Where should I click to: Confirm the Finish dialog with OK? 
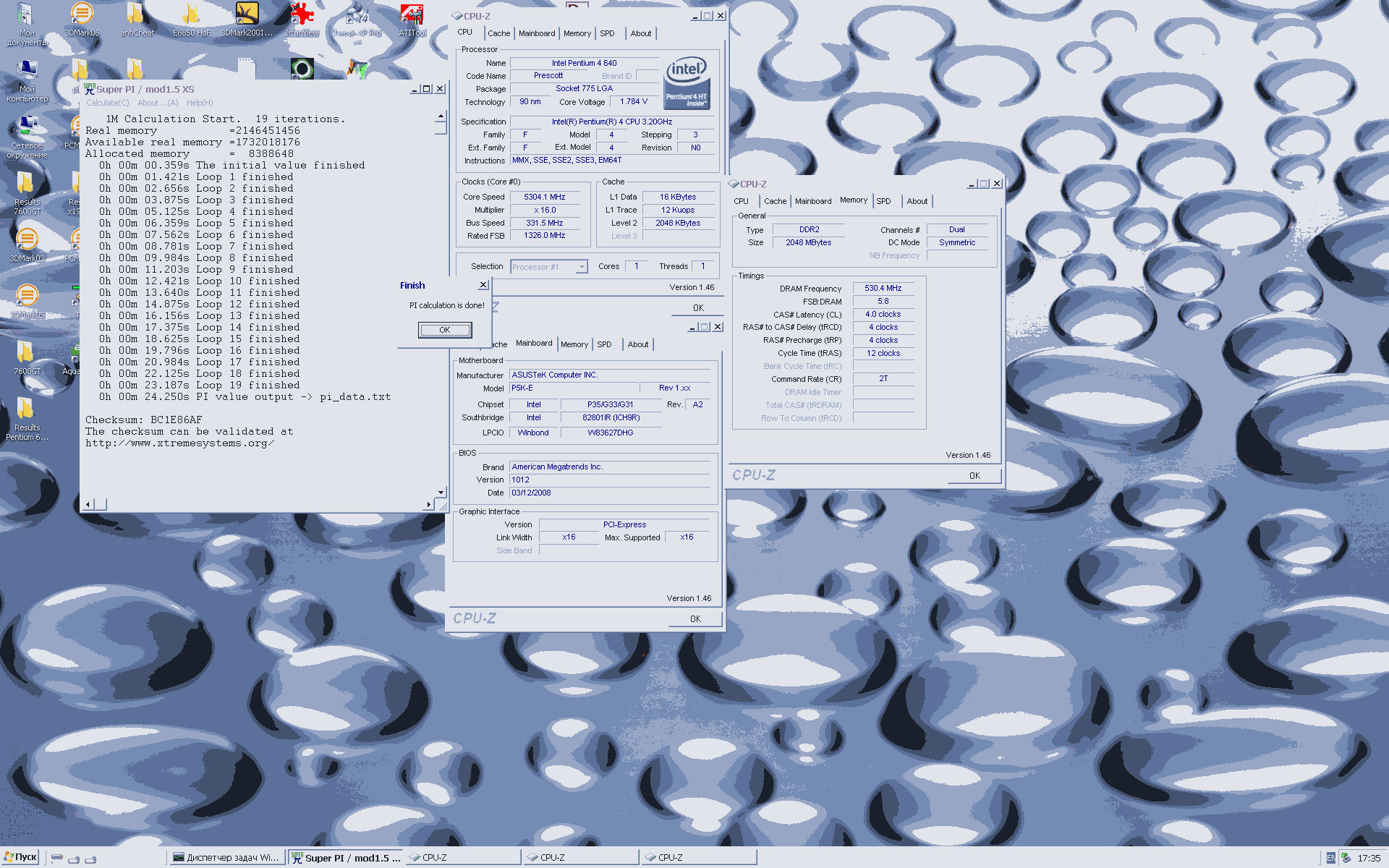coord(445,330)
